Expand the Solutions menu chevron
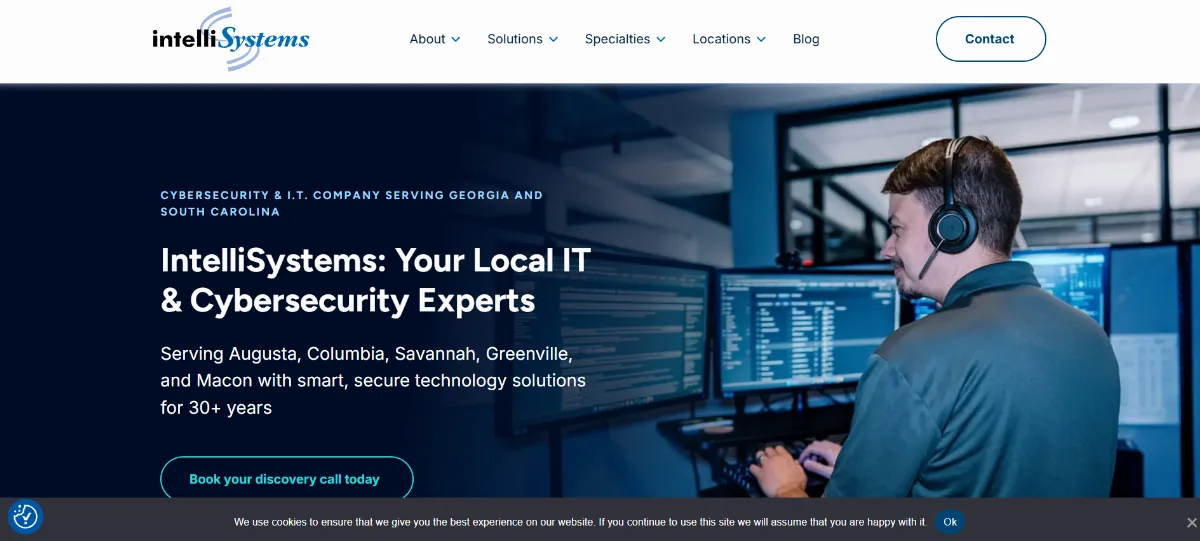The height and width of the screenshot is (541, 1200). [553, 40]
